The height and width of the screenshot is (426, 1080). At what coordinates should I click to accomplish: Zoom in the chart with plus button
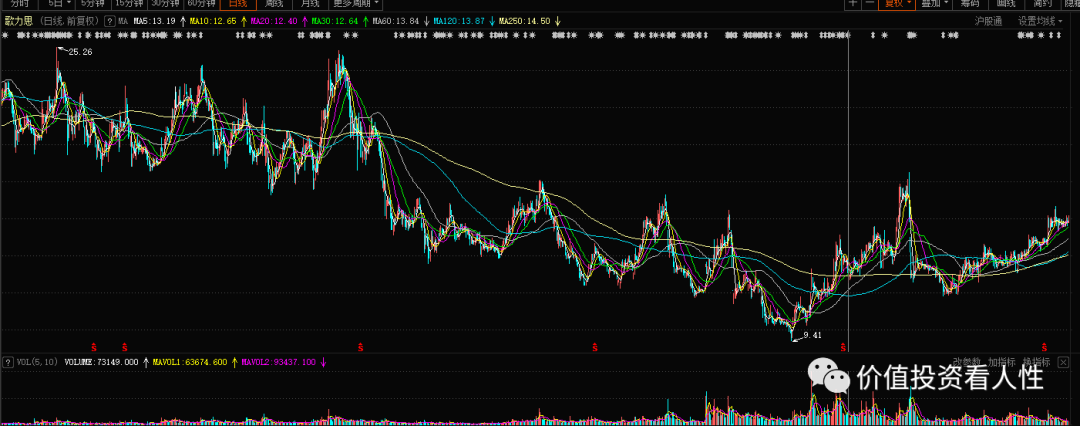pos(853,3)
